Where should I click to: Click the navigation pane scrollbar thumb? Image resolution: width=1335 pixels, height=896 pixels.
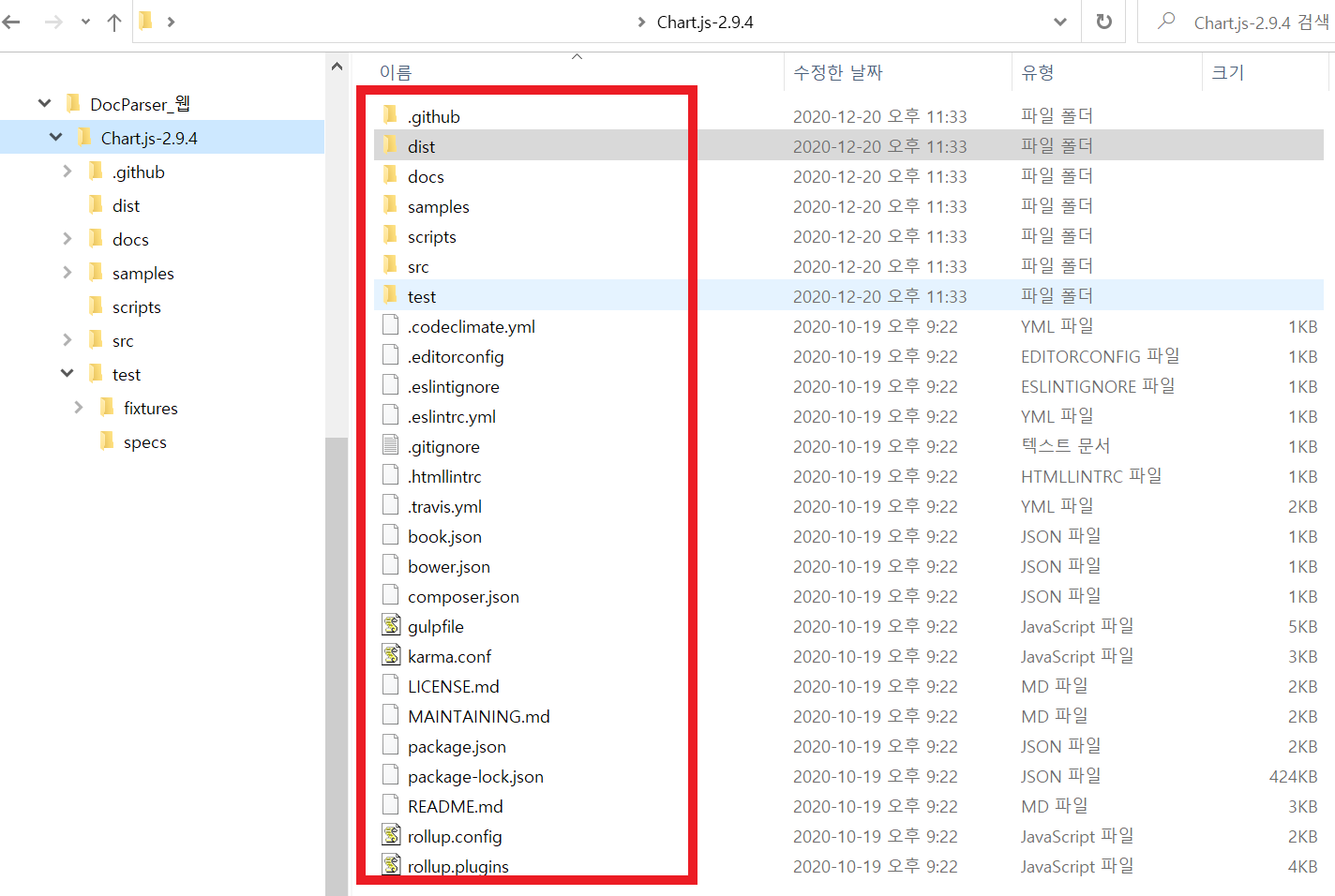tap(337, 665)
